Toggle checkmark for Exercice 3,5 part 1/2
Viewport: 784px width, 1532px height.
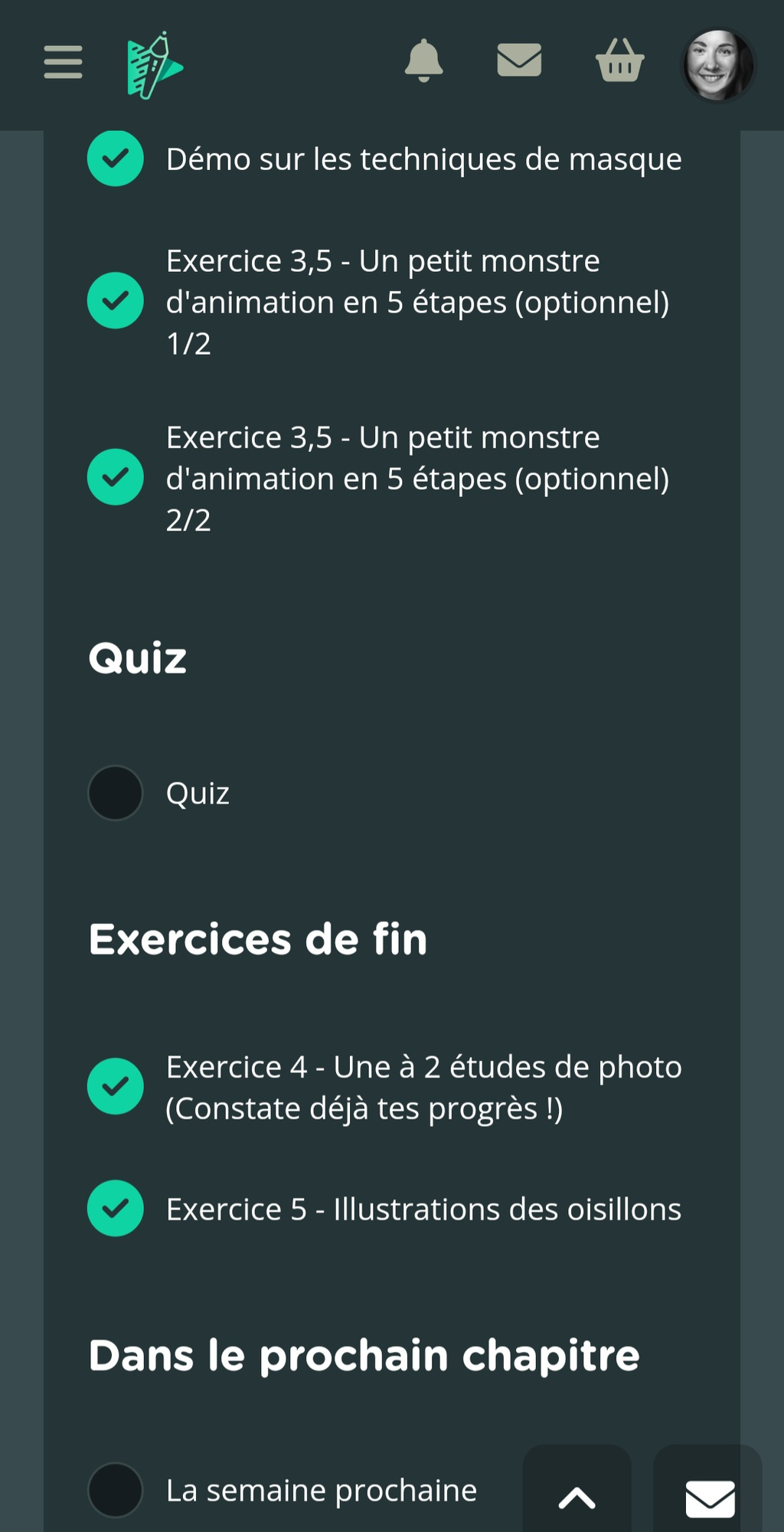(116, 300)
